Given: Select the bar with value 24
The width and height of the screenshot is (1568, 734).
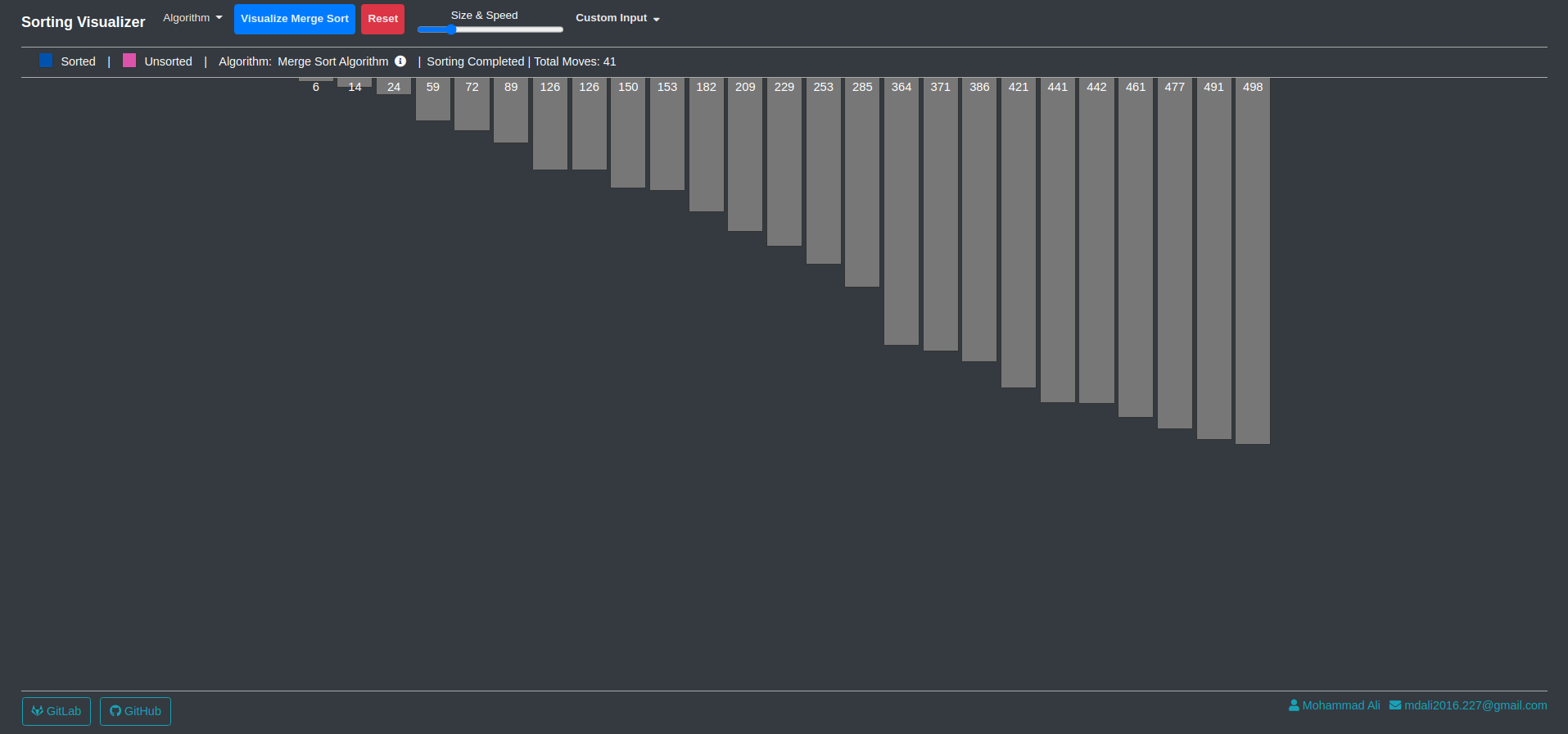Looking at the screenshot, I should click(394, 86).
